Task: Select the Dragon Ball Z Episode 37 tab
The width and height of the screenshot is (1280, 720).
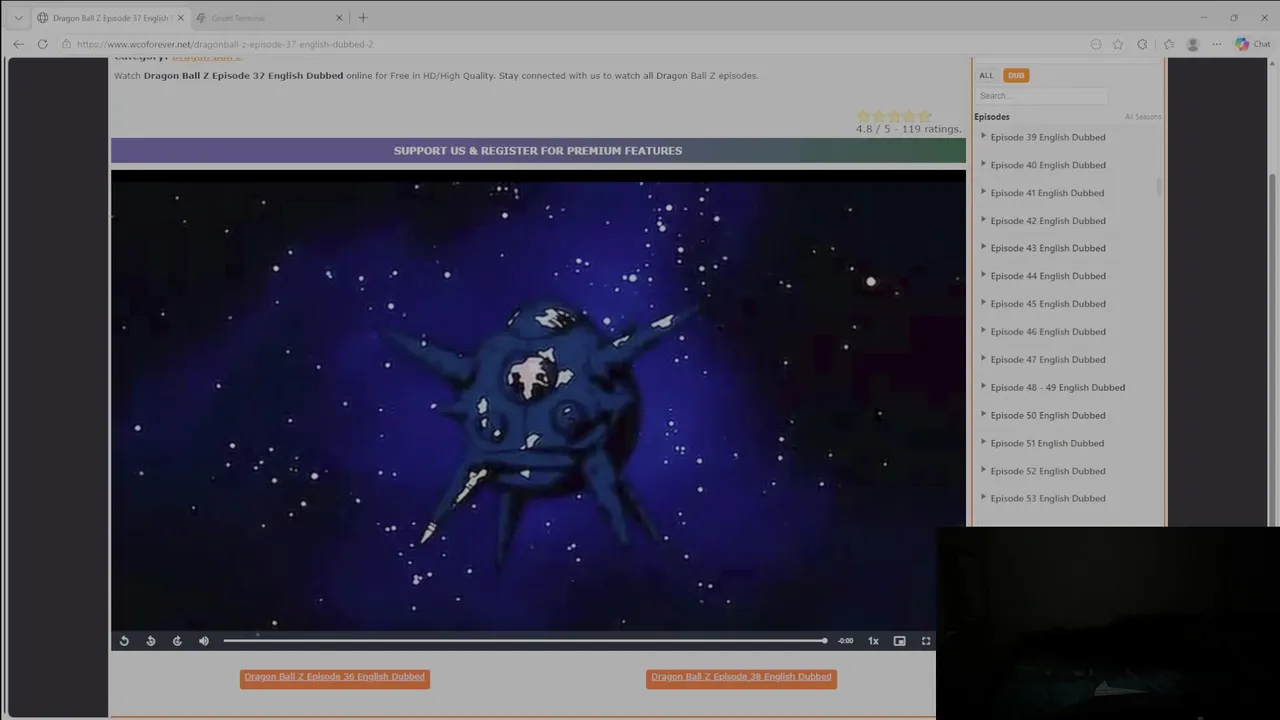Action: [x=110, y=18]
